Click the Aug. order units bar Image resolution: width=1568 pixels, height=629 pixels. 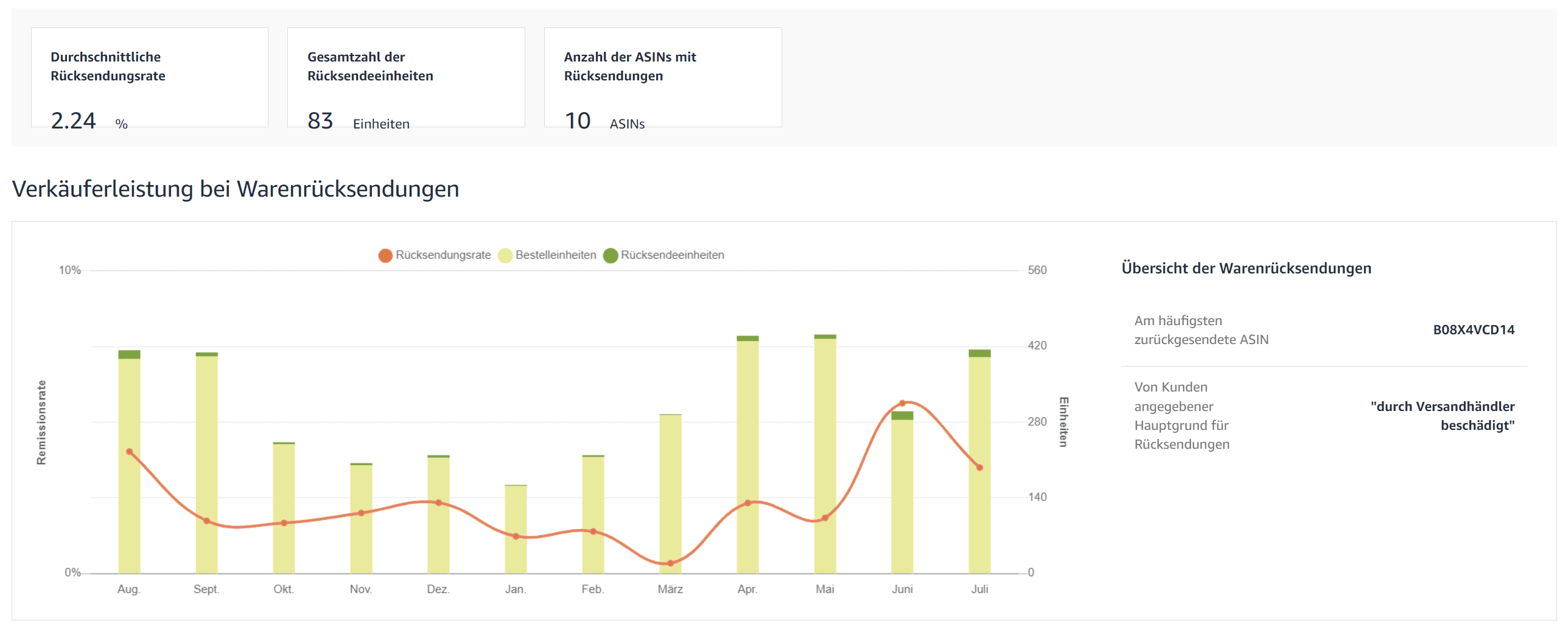(x=129, y=466)
